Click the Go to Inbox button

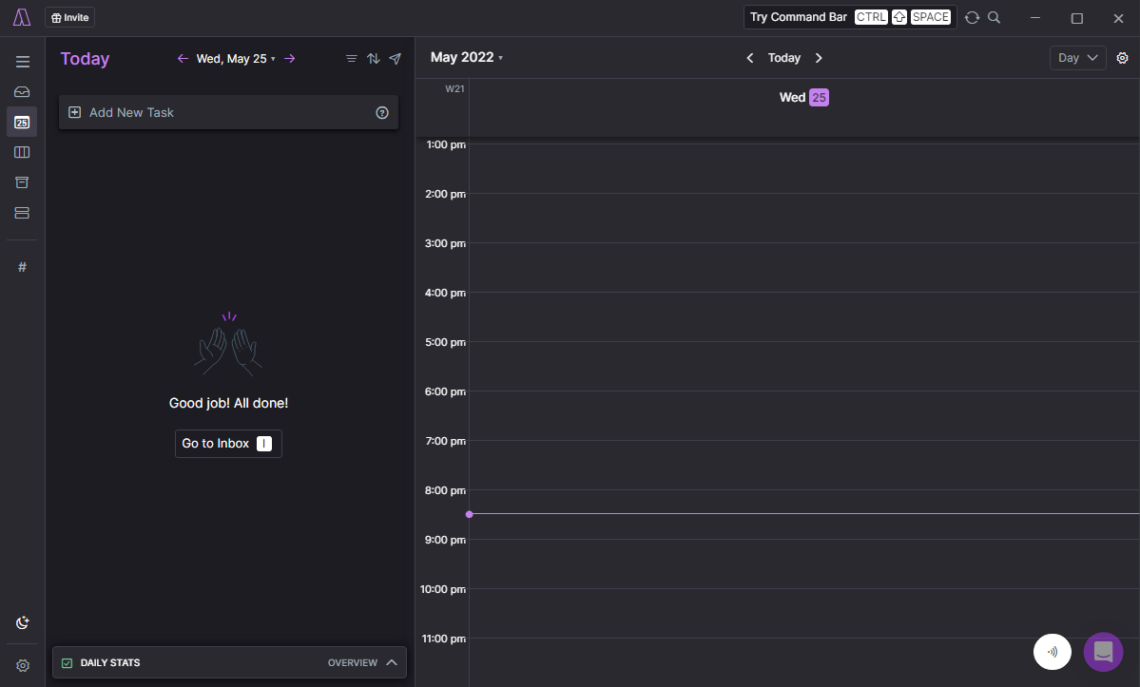click(x=228, y=443)
